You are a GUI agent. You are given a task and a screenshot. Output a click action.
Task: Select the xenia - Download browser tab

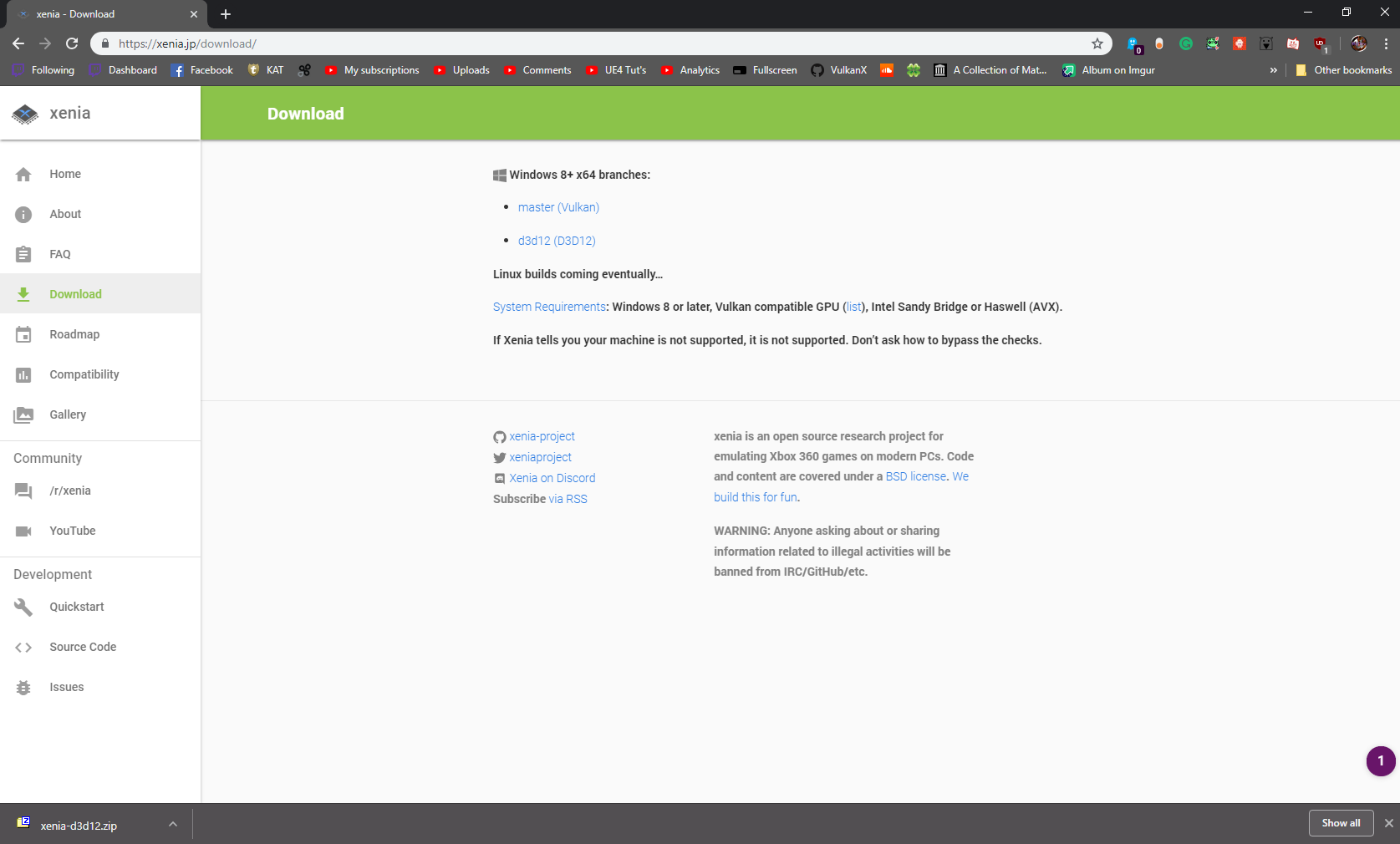(x=106, y=14)
